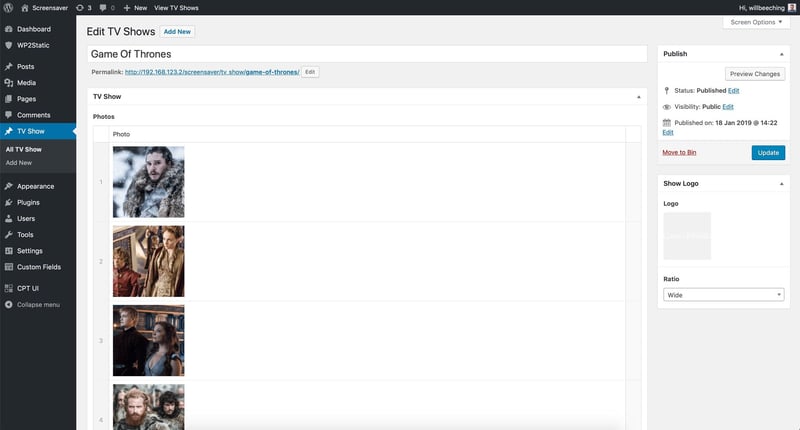Click the Plugins icon
This screenshot has width=800, height=430.
8,202
